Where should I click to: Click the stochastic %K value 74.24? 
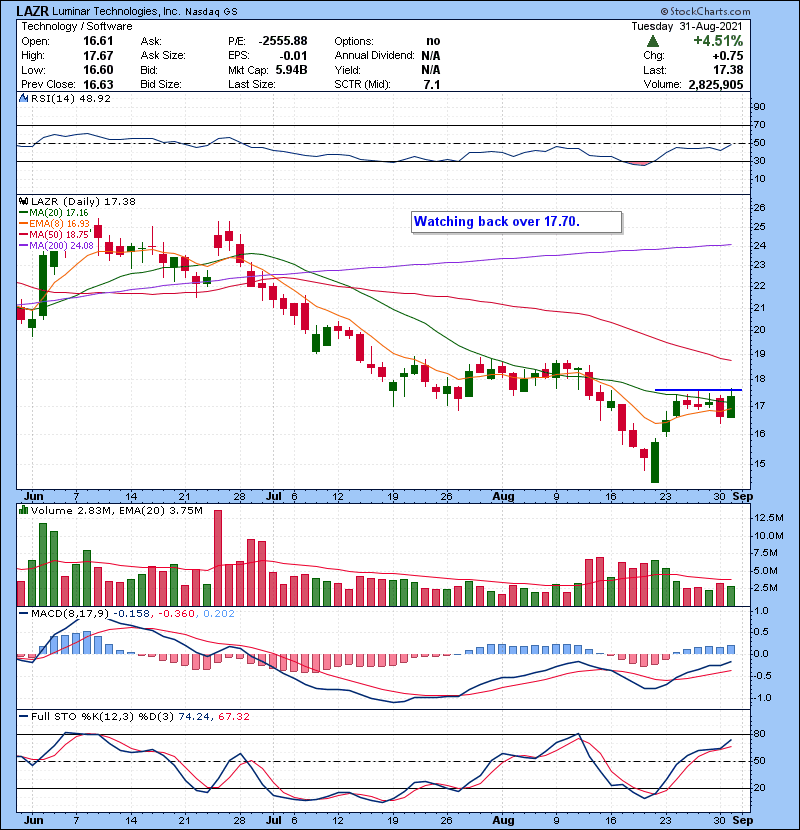point(194,716)
